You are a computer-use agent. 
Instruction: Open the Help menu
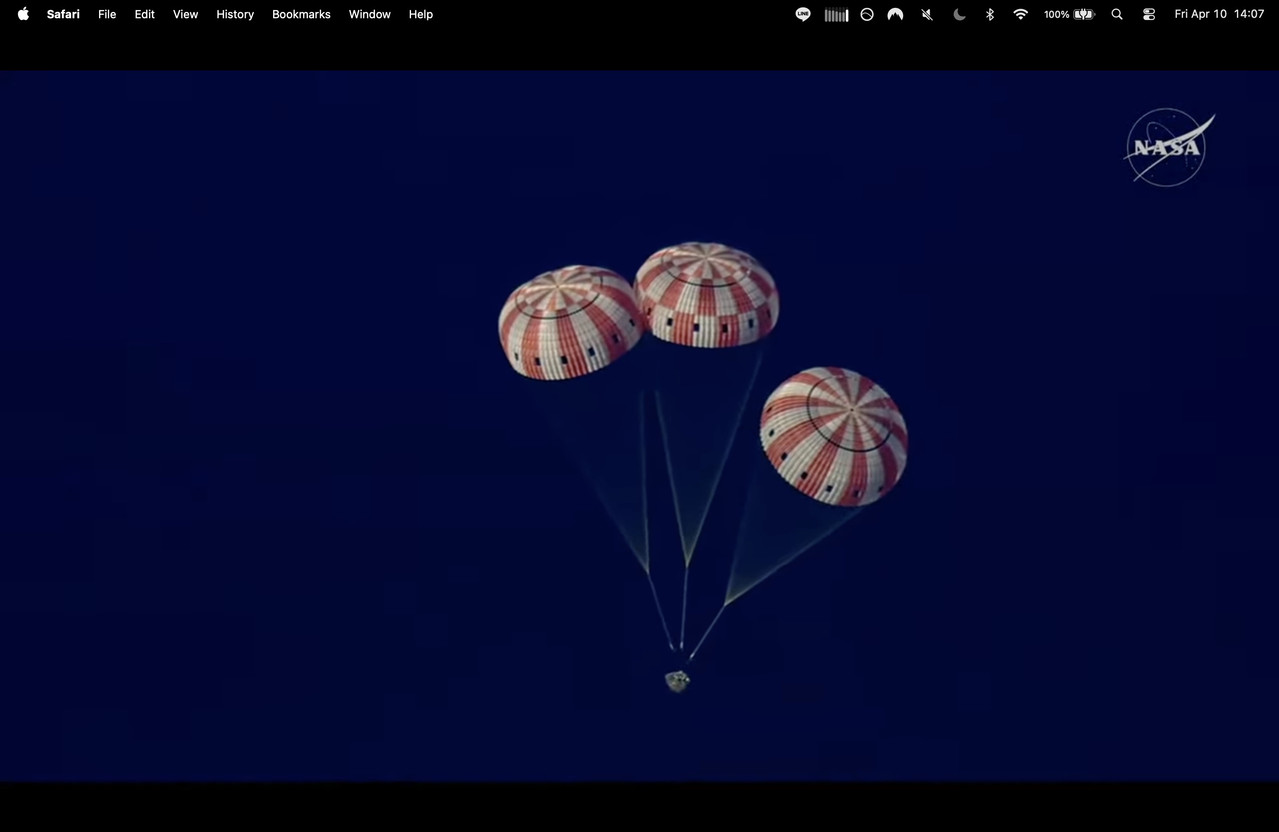click(421, 14)
